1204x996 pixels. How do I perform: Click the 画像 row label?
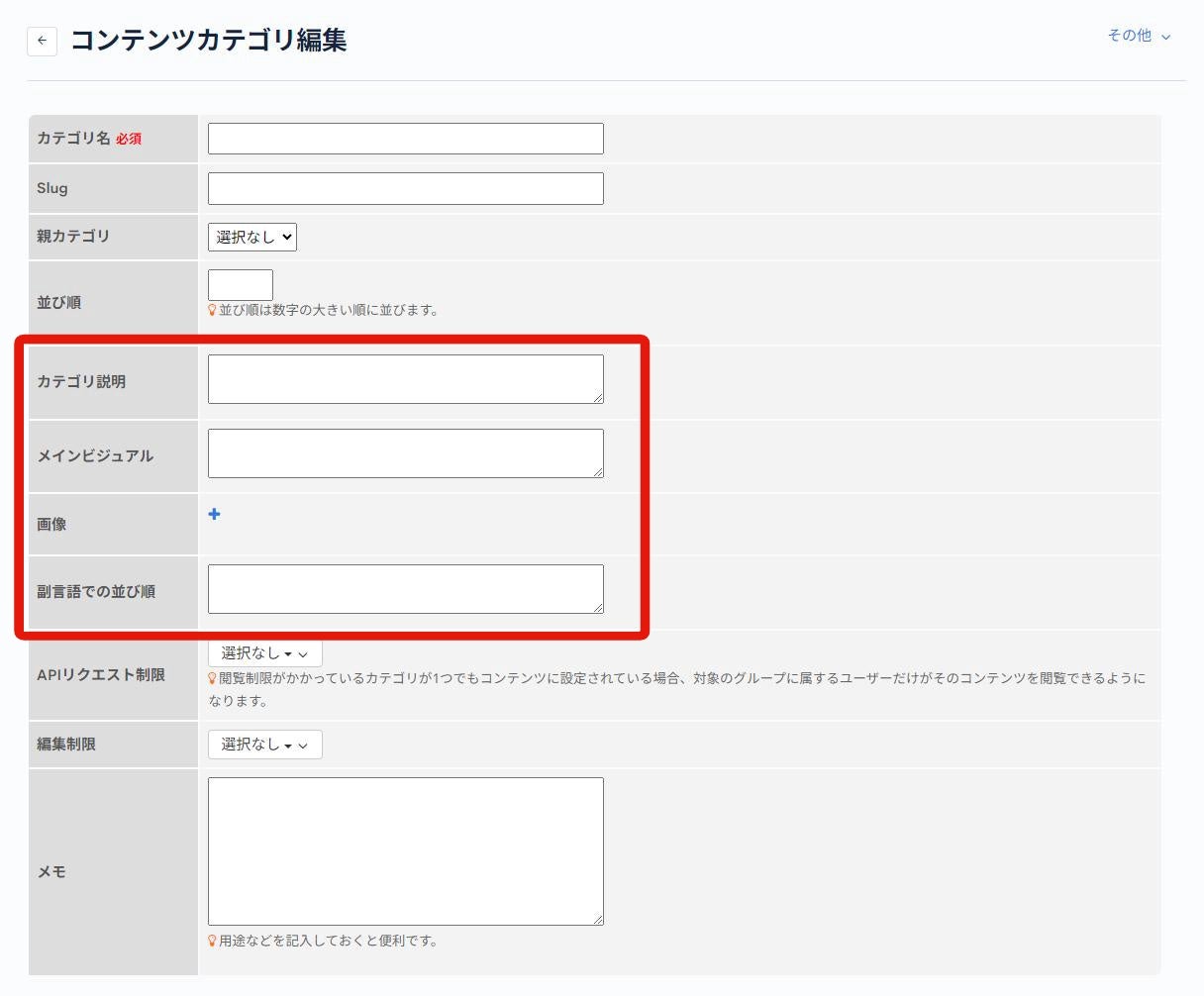point(51,524)
